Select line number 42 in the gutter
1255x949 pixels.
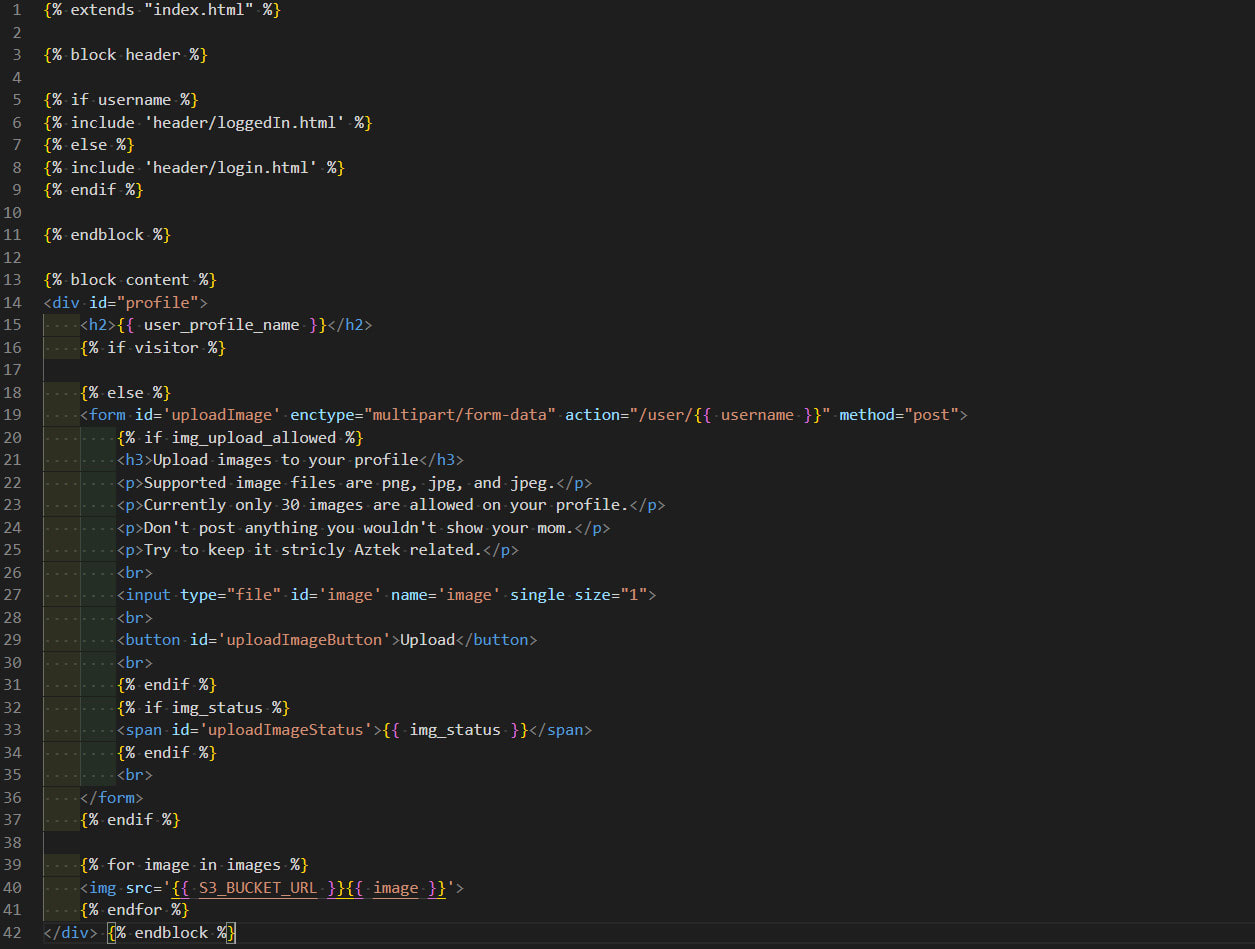pos(12,932)
